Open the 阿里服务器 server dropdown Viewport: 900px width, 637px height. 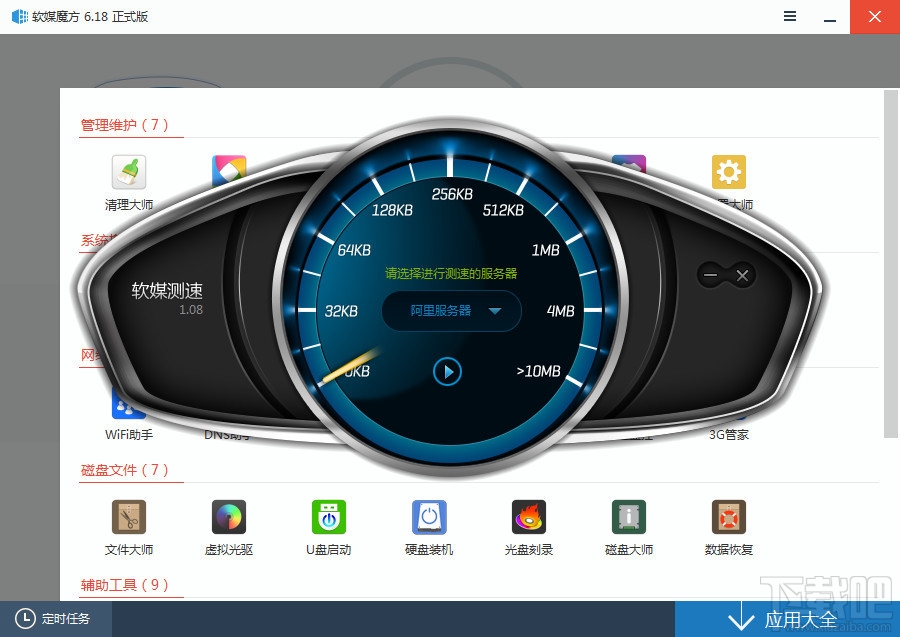(x=451, y=311)
